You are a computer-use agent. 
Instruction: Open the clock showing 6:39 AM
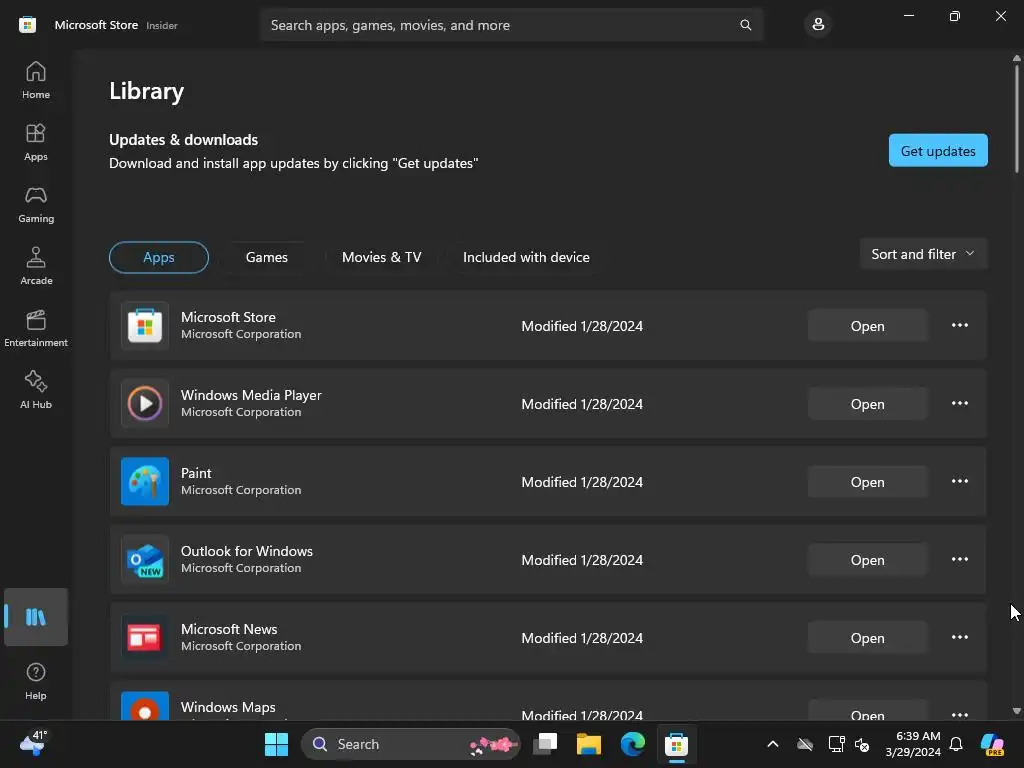pos(913,744)
